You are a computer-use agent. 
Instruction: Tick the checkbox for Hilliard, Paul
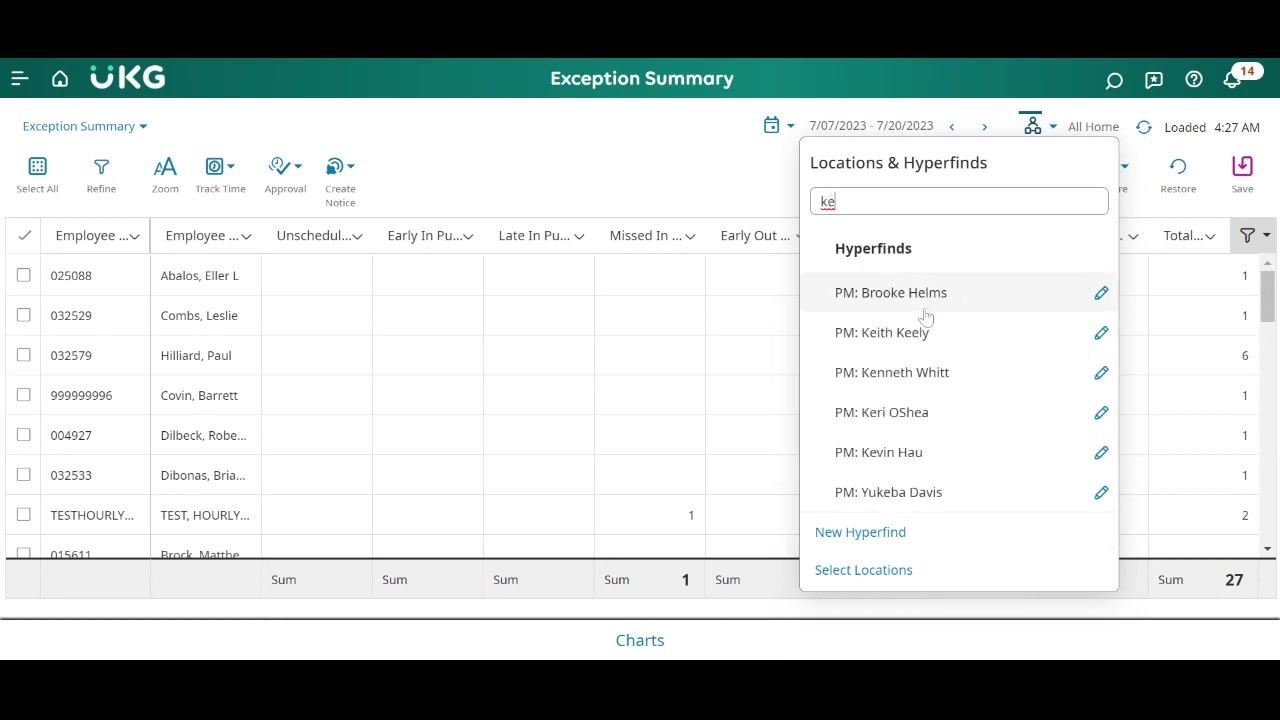(x=24, y=355)
